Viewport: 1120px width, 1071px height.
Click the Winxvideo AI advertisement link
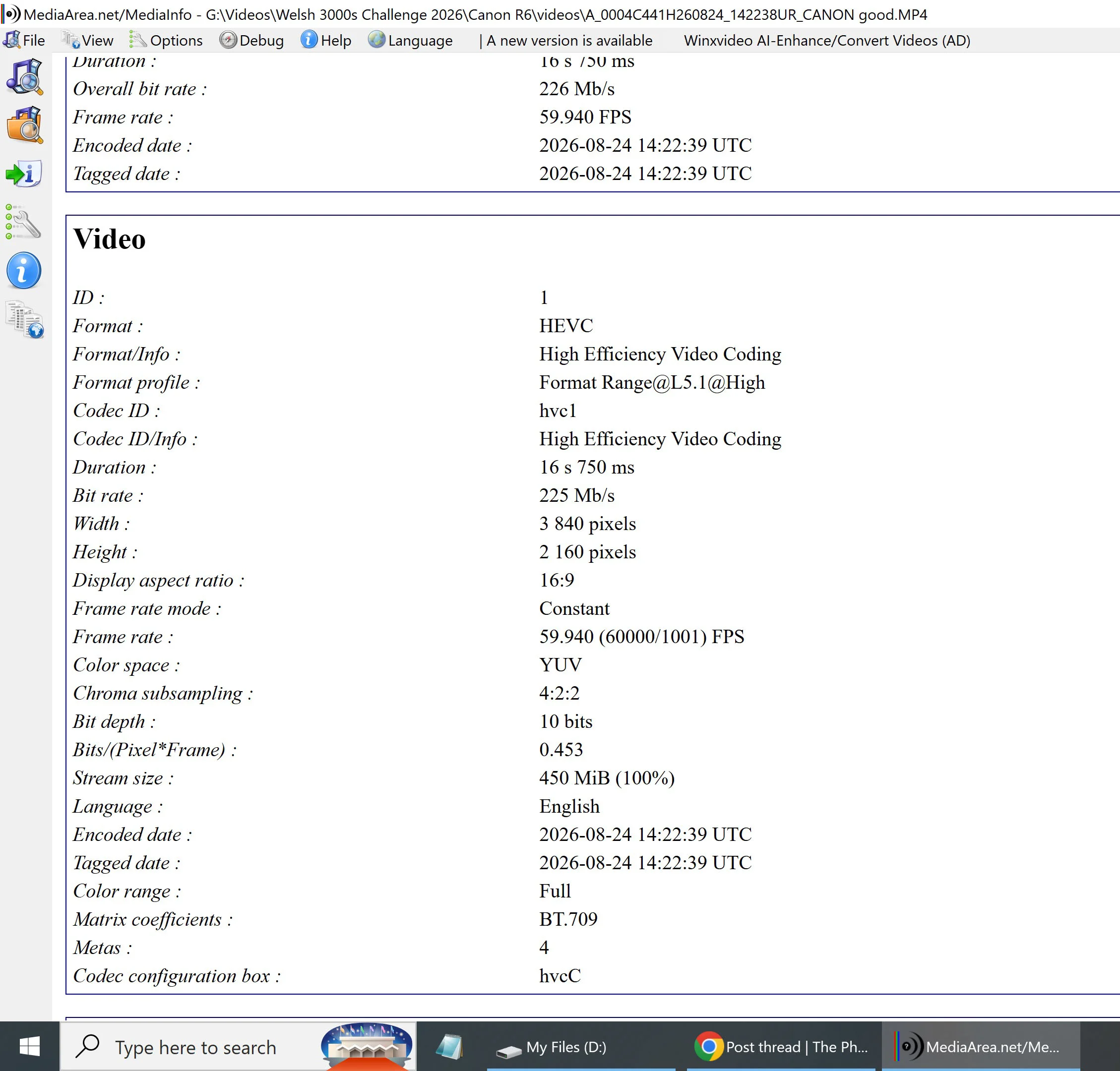(827, 41)
